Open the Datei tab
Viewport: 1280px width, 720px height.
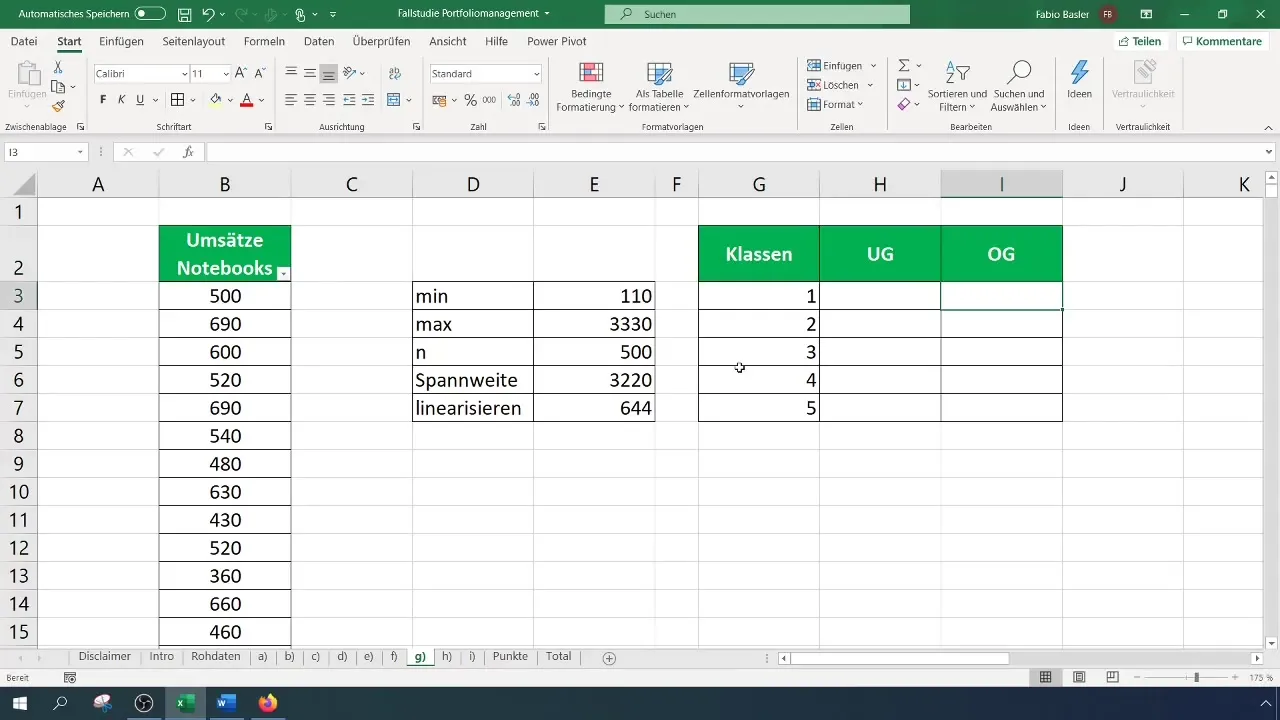point(24,41)
